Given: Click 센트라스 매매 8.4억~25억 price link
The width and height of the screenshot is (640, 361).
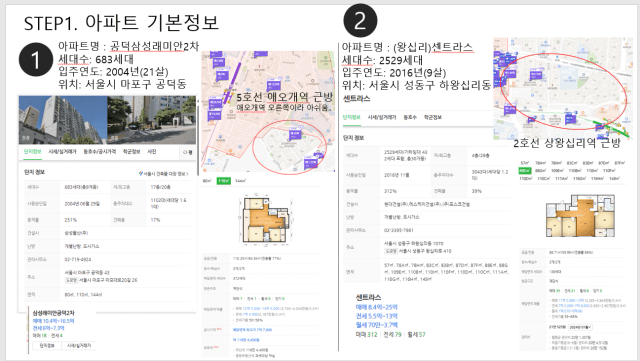Looking at the screenshot, I should (x=376, y=307).
